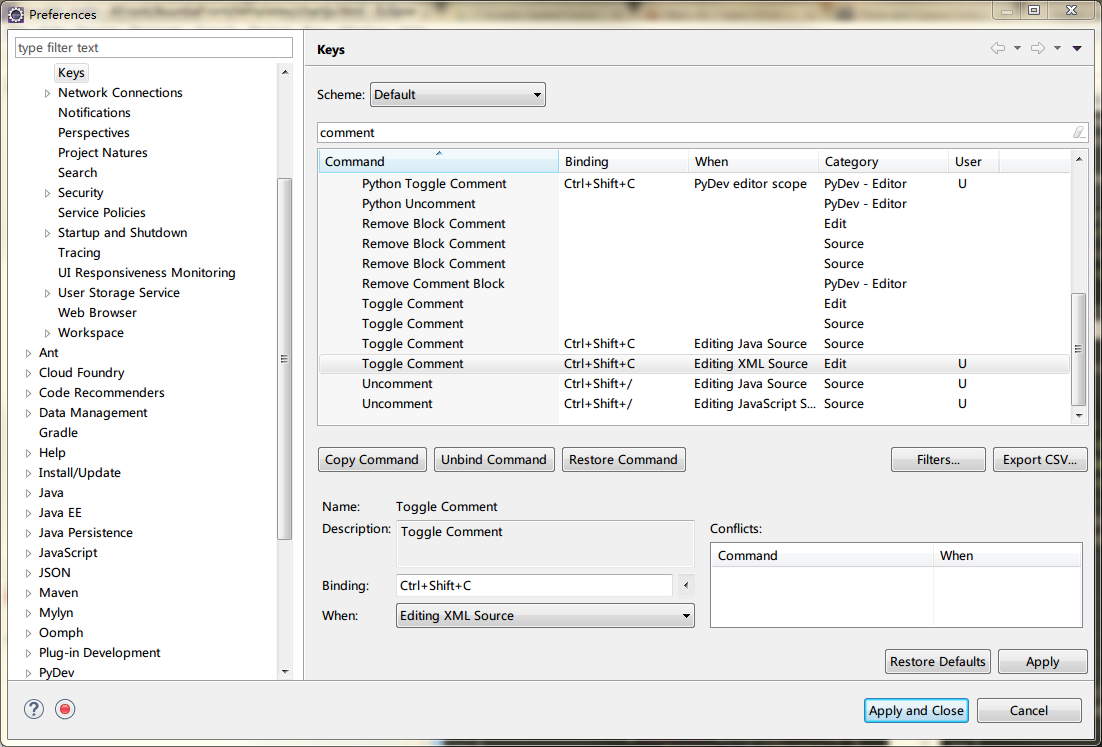
Task: Select Uncomment row for Editing Java Source
Action: [694, 384]
